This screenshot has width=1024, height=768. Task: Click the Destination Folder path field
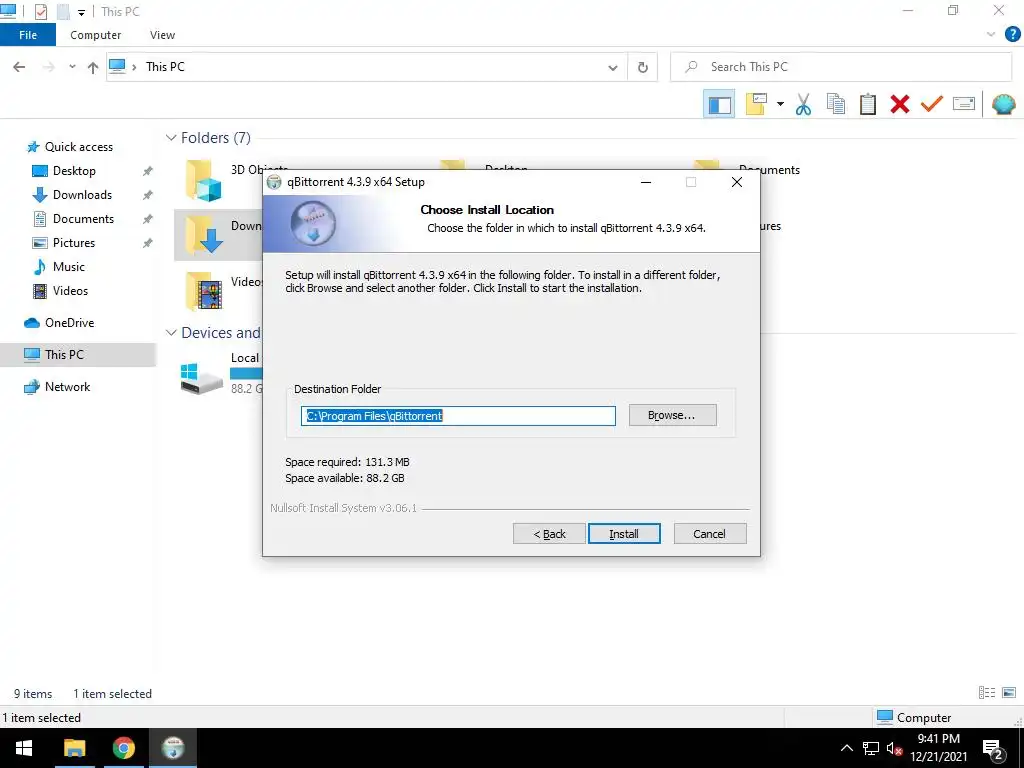point(458,416)
